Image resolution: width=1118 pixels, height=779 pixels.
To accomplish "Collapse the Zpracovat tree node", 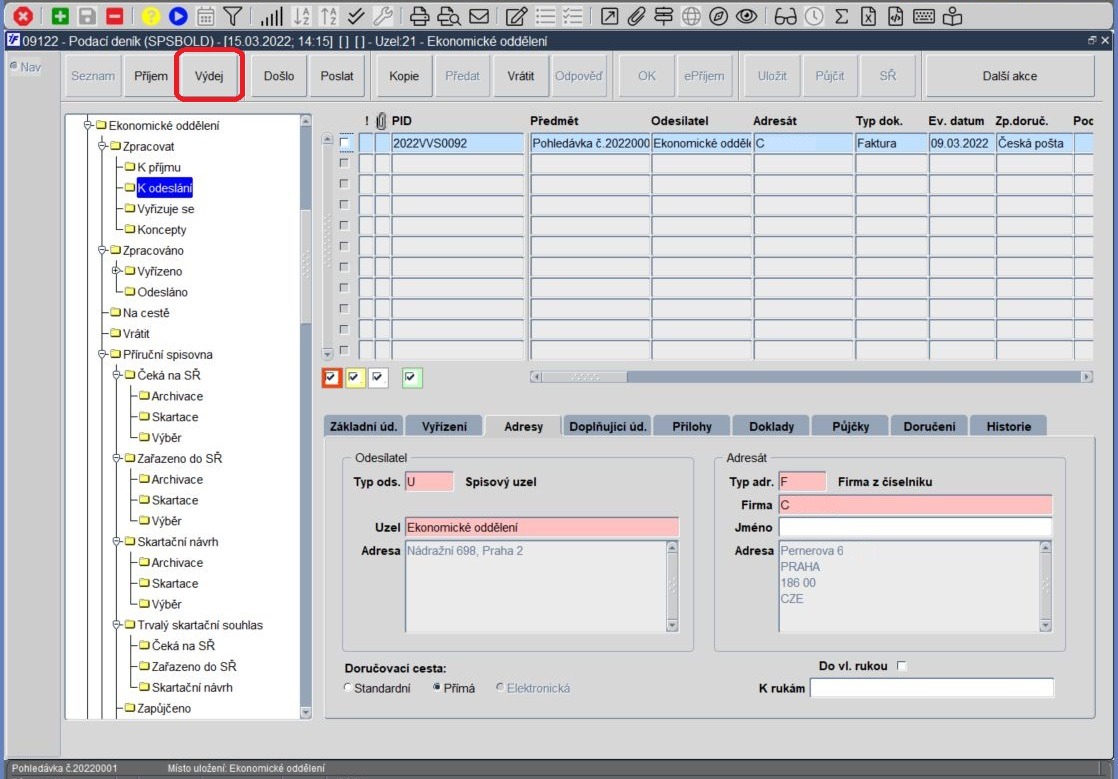I will click(x=102, y=146).
